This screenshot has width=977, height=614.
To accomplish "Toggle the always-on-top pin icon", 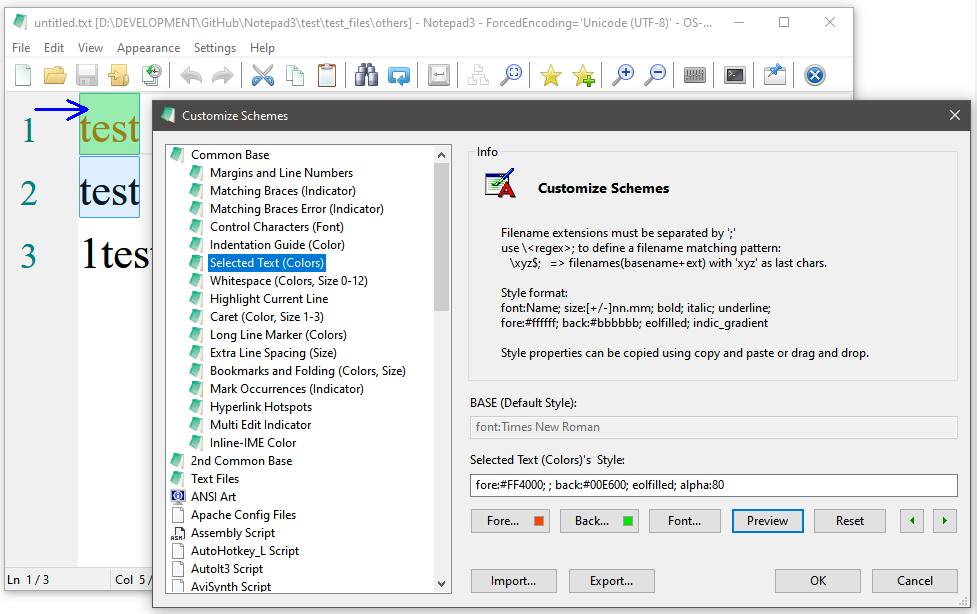I will (774, 75).
